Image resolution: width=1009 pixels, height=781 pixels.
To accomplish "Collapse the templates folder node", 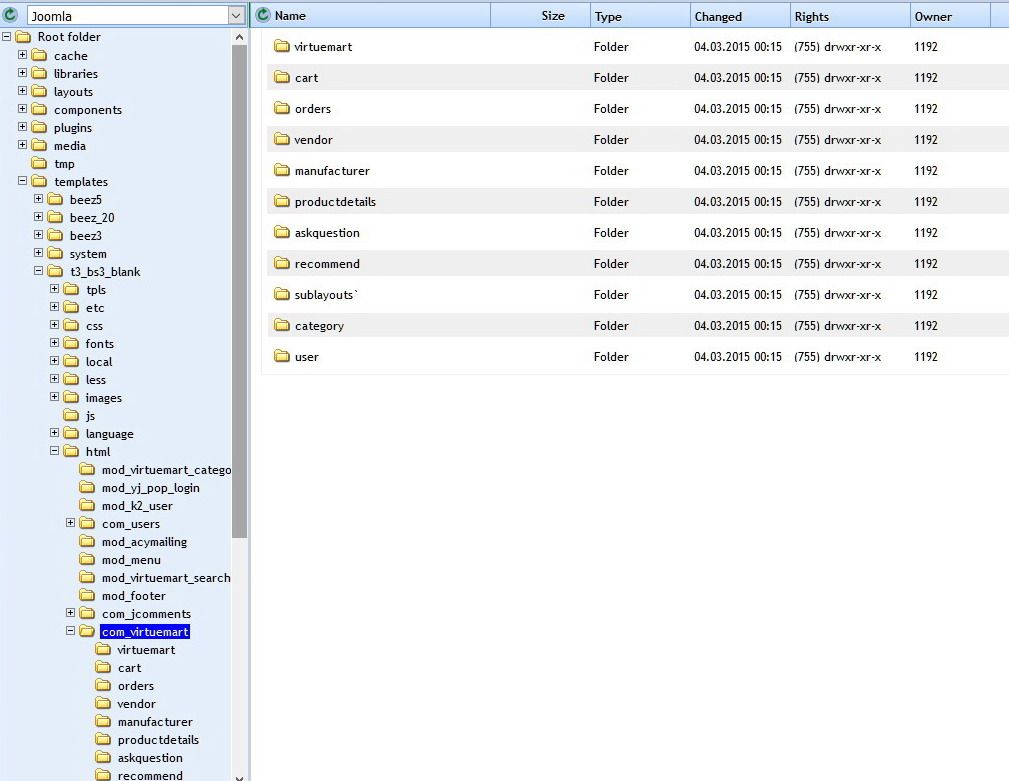I will 23,181.
